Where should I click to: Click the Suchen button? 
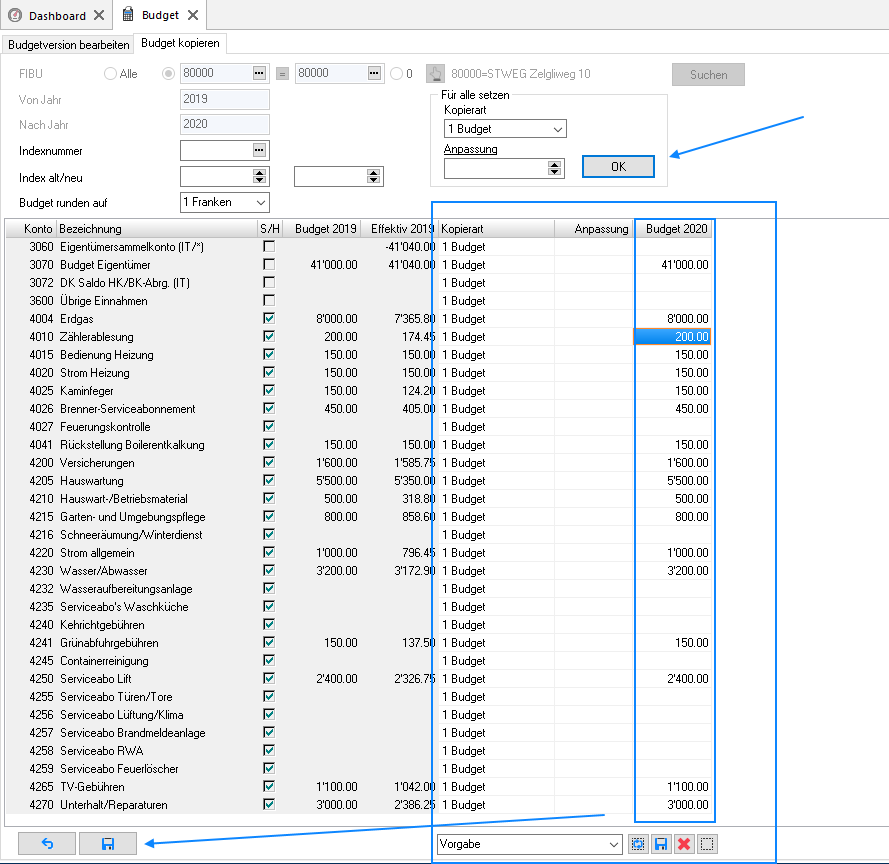[x=708, y=74]
